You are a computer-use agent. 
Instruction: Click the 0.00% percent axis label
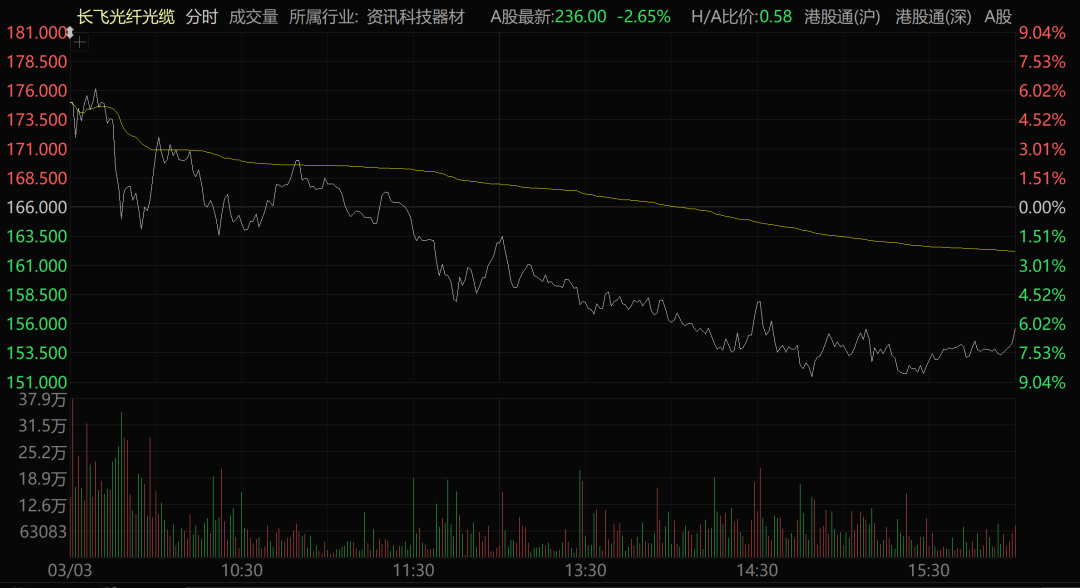click(x=1042, y=207)
